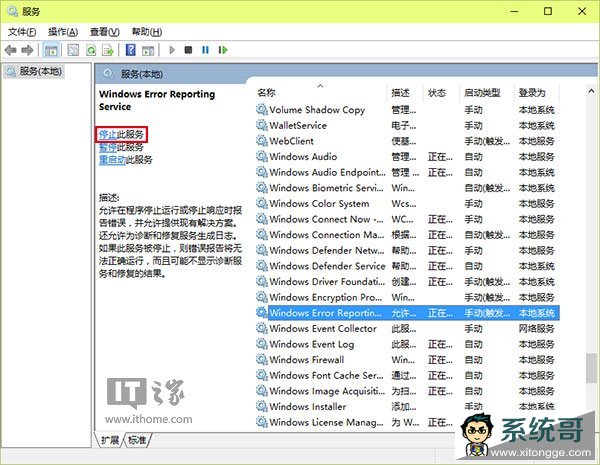Viewport: 600px width, 465px height.
Task: Click gear icon beside WalletService
Action: [x=262, y=125]
